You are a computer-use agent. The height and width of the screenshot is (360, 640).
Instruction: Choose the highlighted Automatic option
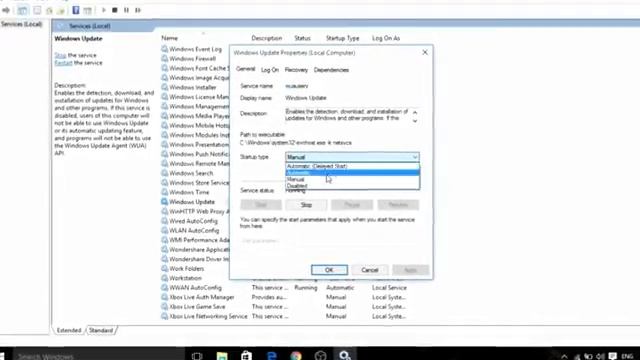pos(352,173)
